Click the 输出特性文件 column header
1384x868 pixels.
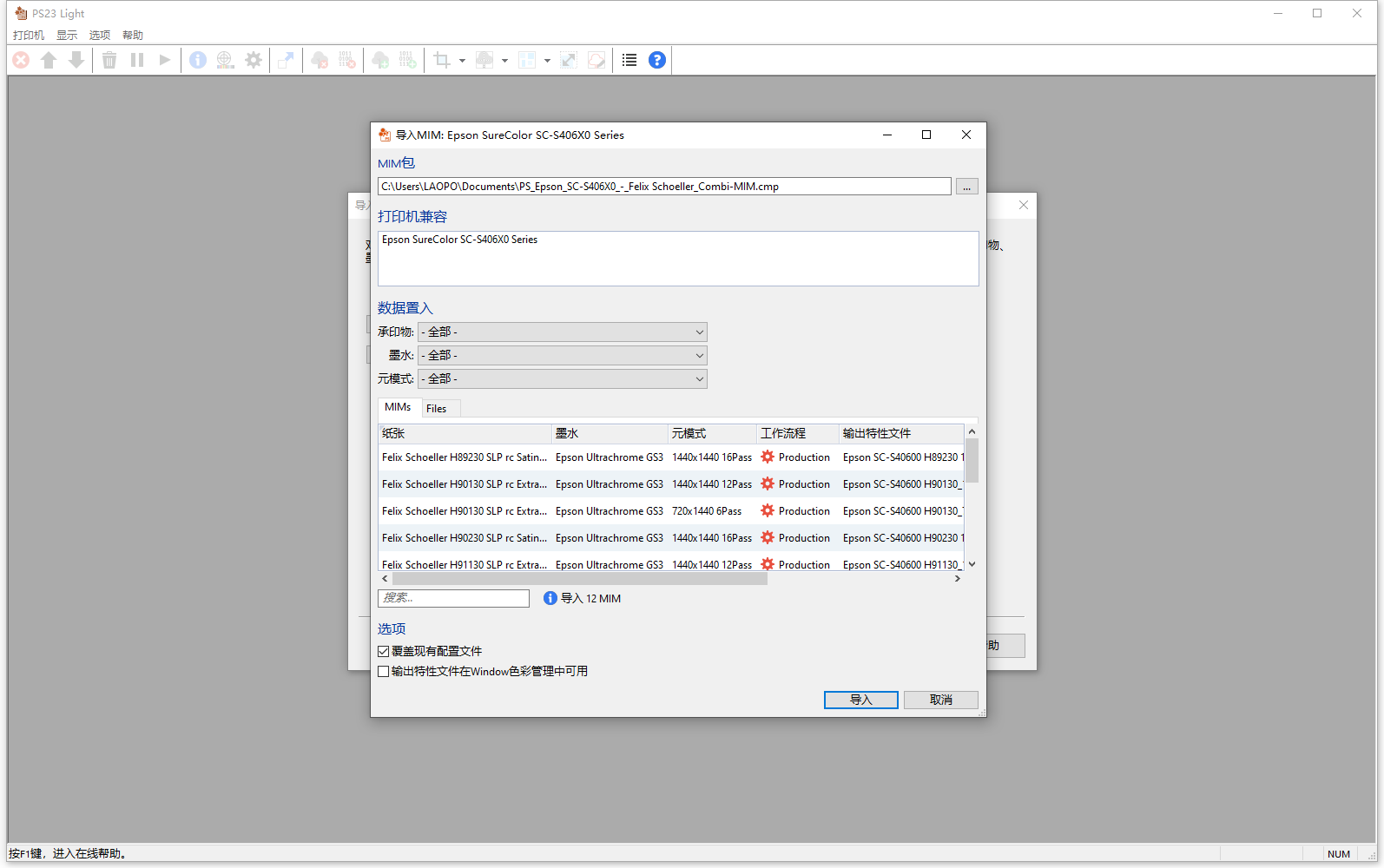pyautogui.click(x=901, y=433)
